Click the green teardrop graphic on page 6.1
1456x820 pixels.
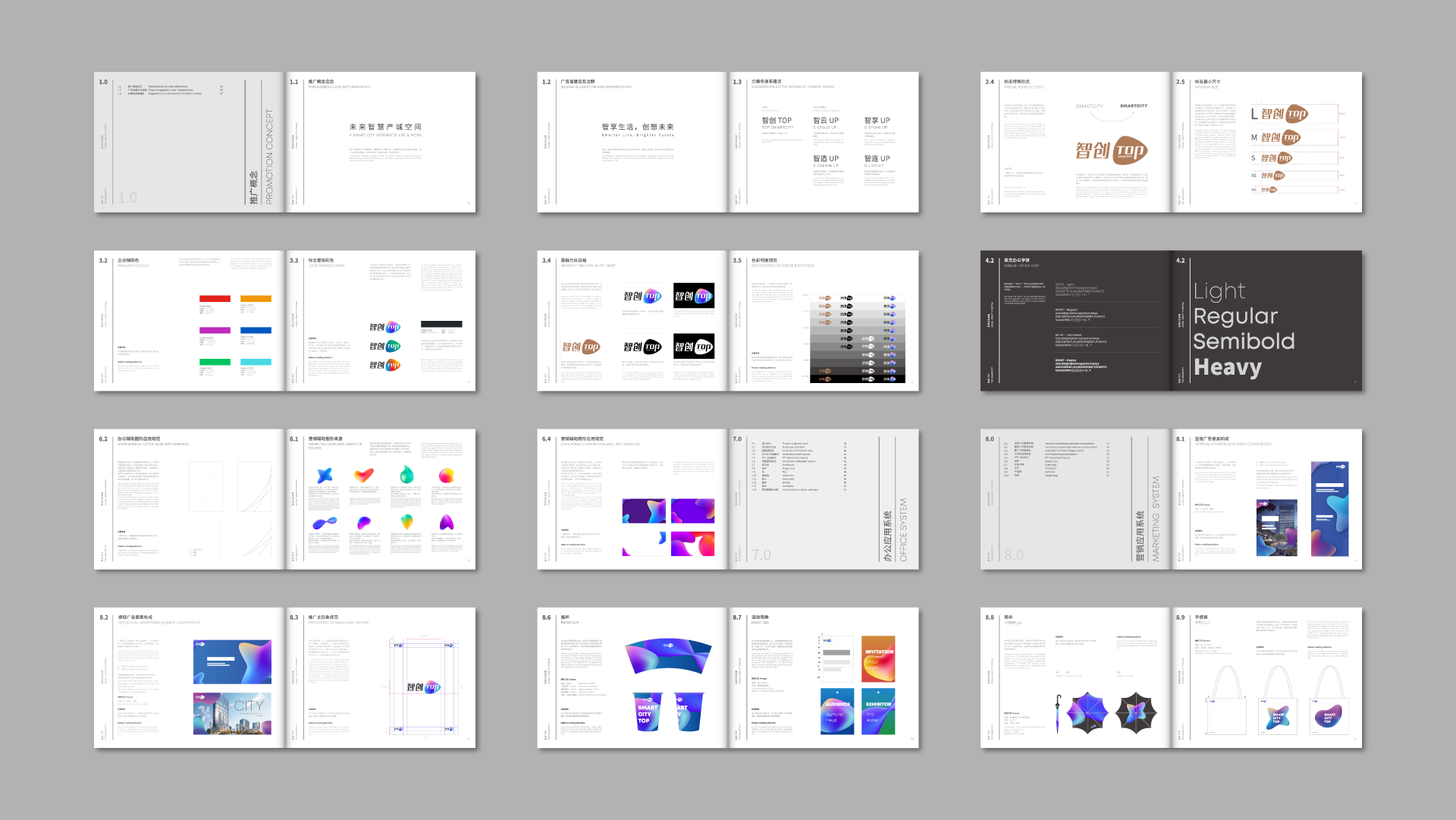pos(407,475)
